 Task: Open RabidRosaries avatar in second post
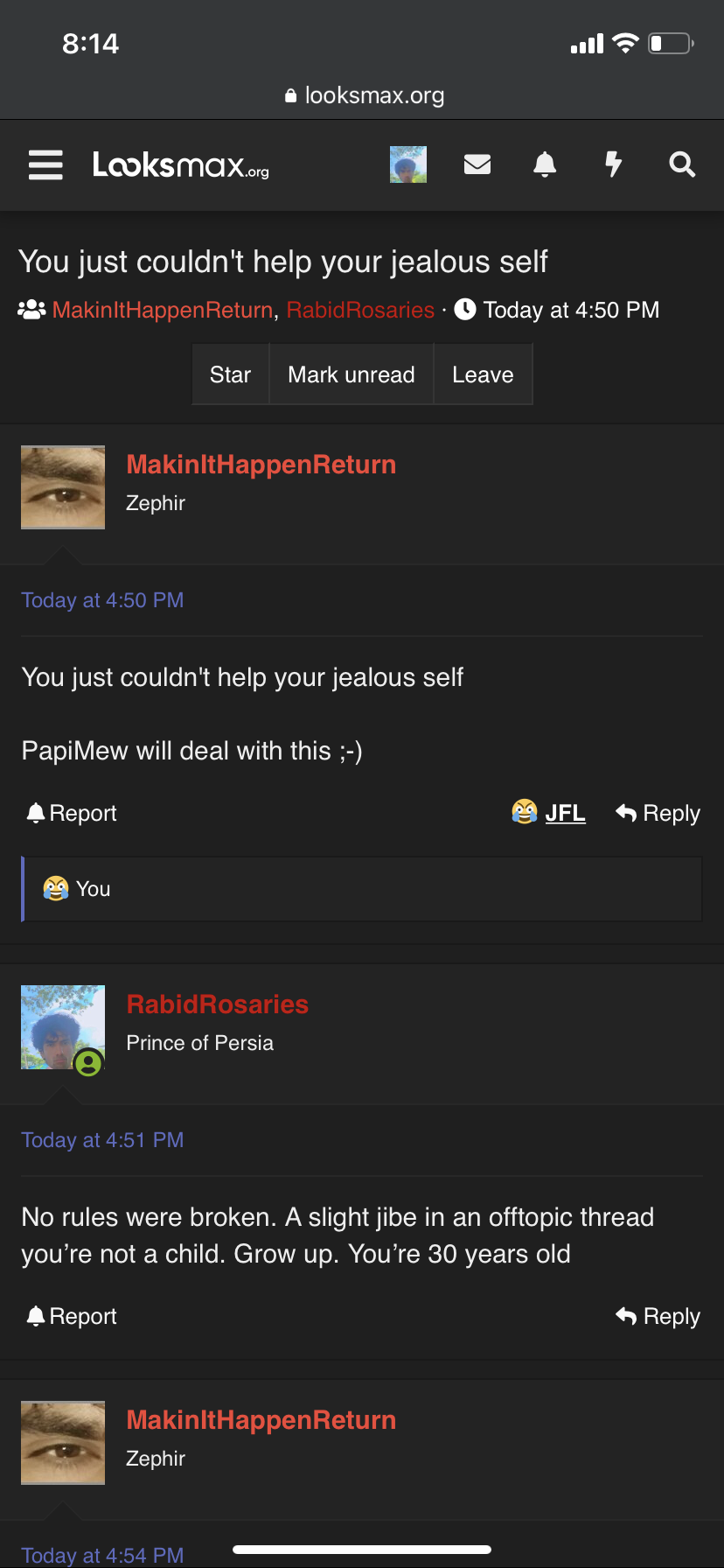[63, 1027]
